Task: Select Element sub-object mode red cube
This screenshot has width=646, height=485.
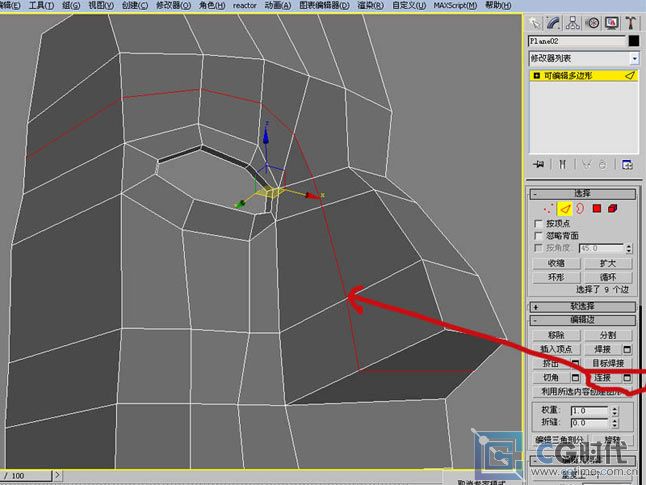Action: point(614,209)
